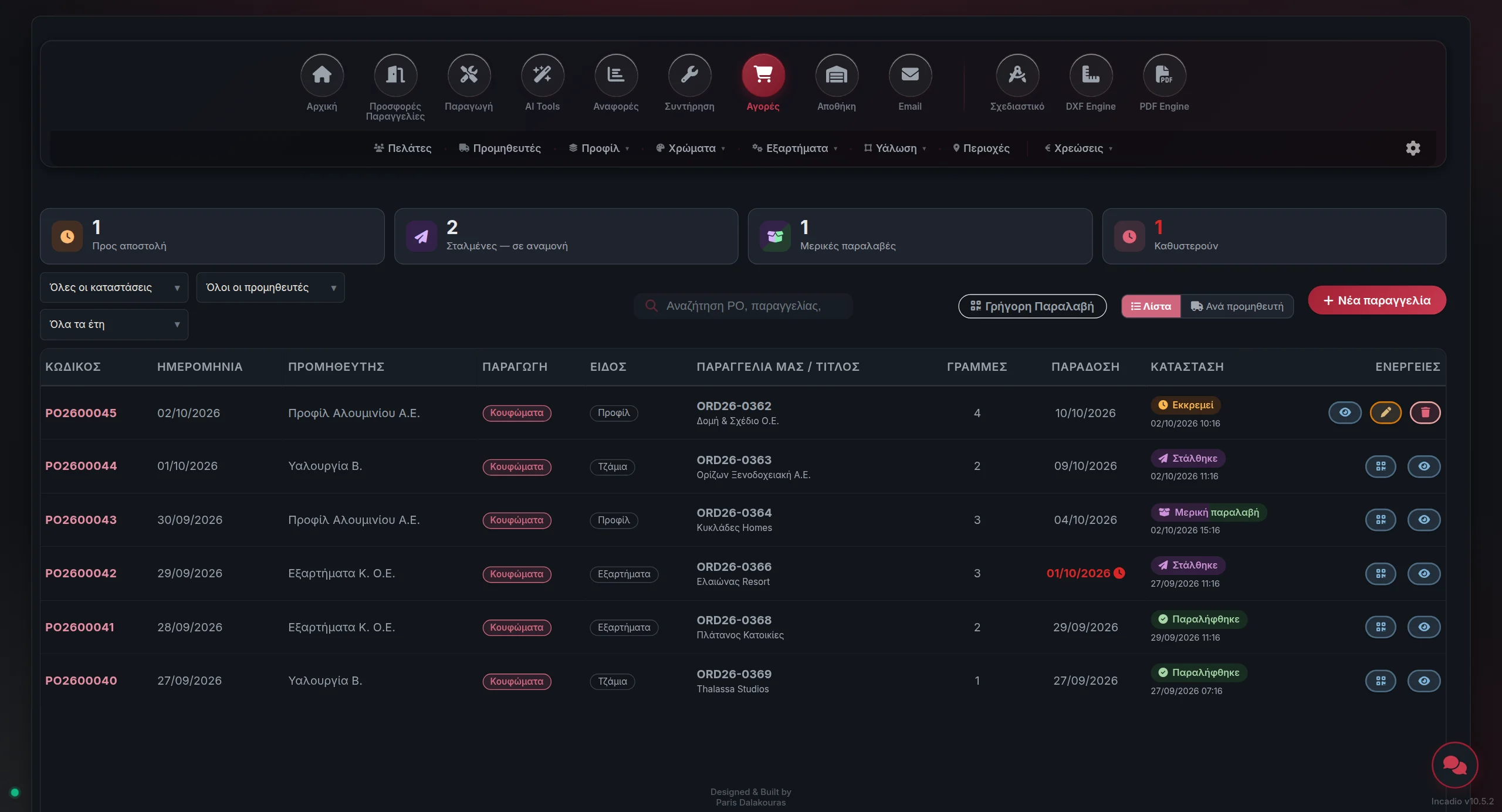Expand the Χρεώσεις submenu
This screenshot has width=1502, height=812.
(x=1078, y=148)
